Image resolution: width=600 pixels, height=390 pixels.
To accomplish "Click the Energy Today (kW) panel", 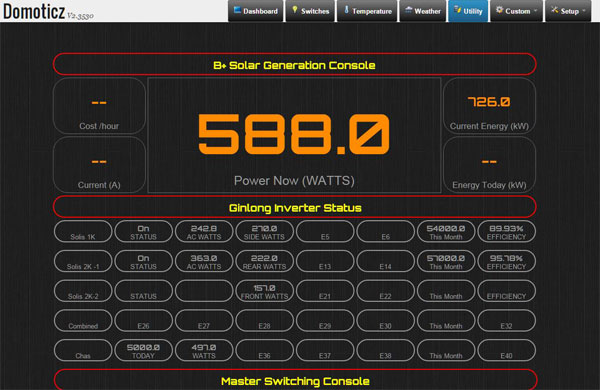I will click(x=489, y=165).
